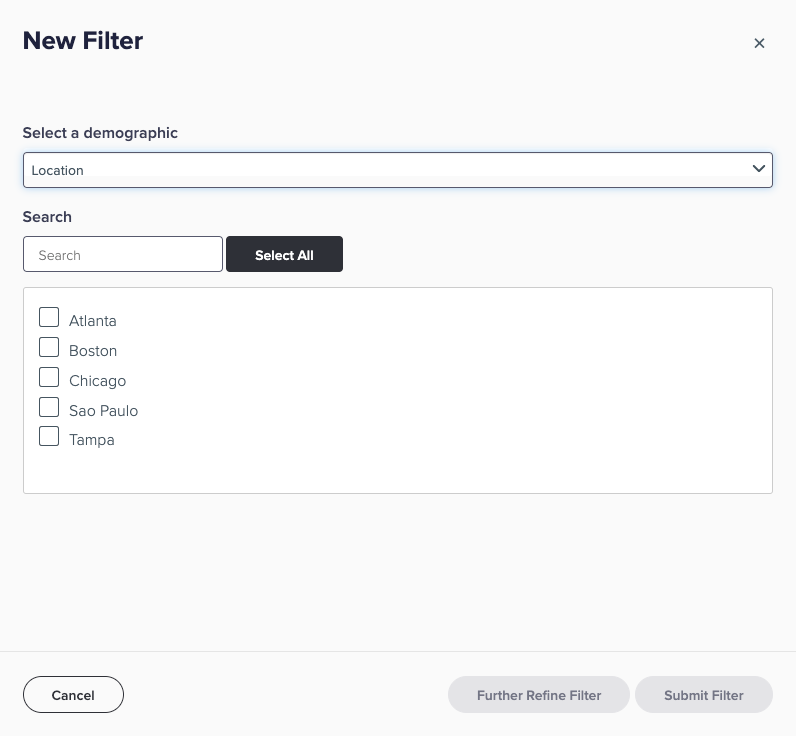
Task: Check the Sao Paulo checkbox
Action: tap(49, 407)
